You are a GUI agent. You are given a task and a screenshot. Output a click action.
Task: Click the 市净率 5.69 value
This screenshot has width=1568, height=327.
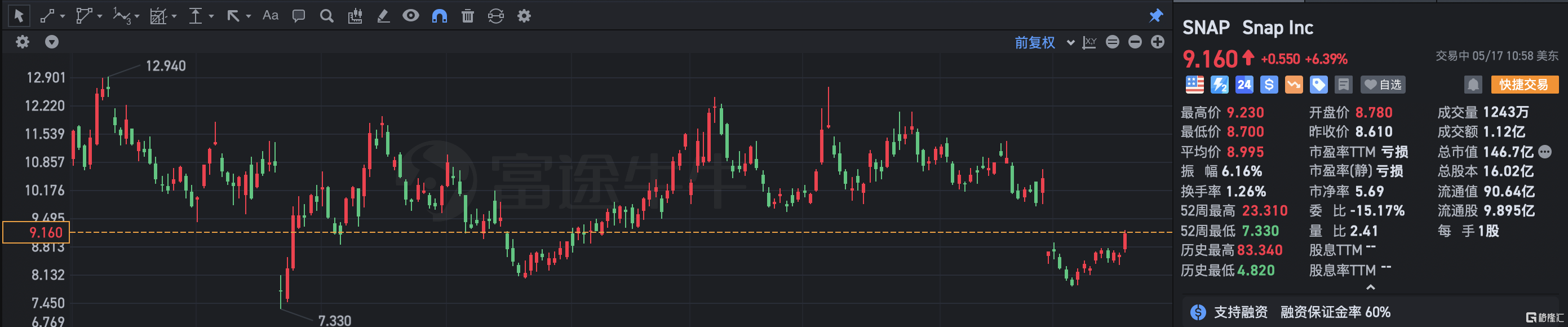point(1370,191)
